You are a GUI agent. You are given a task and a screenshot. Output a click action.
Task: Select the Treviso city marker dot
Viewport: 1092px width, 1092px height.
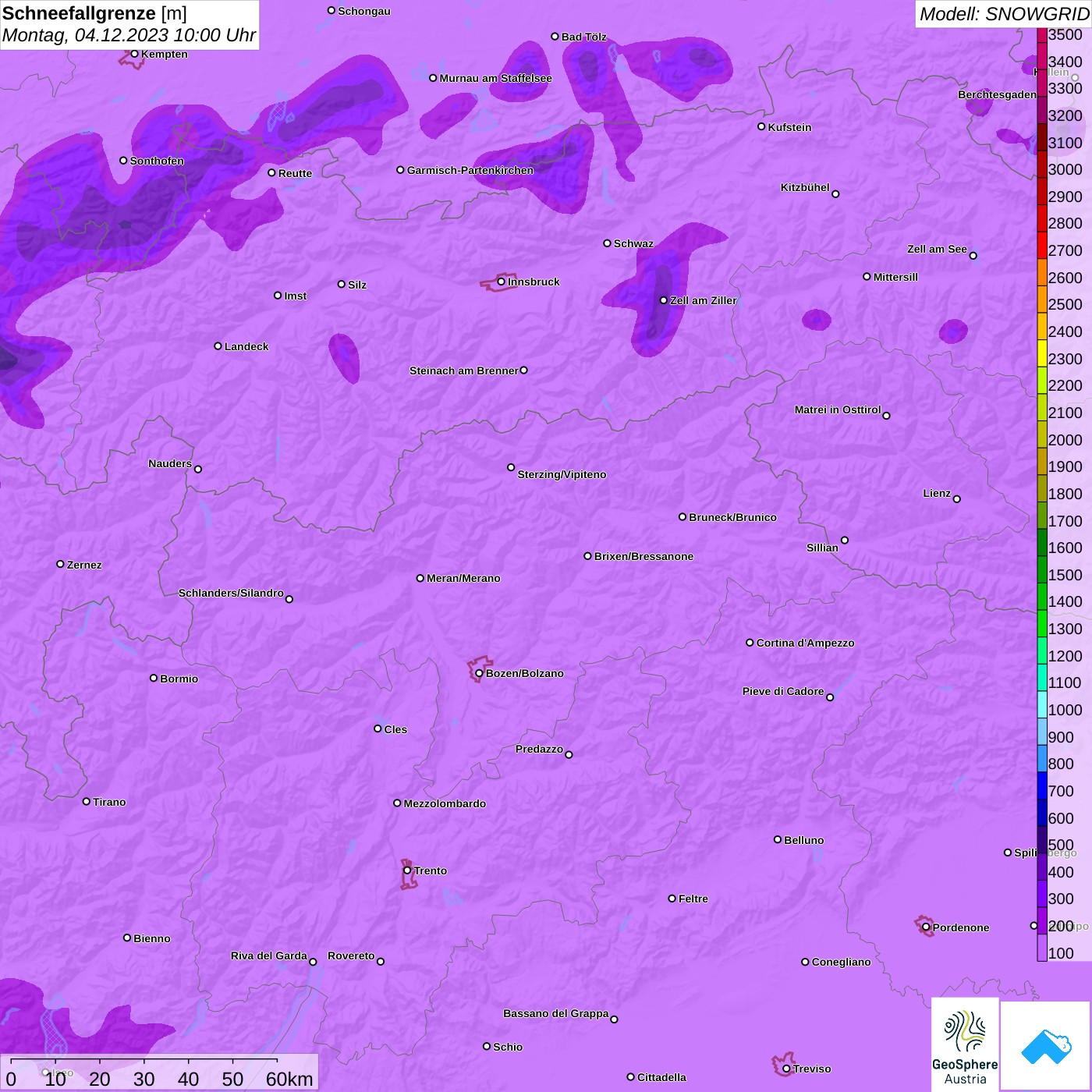[786, 1069]
